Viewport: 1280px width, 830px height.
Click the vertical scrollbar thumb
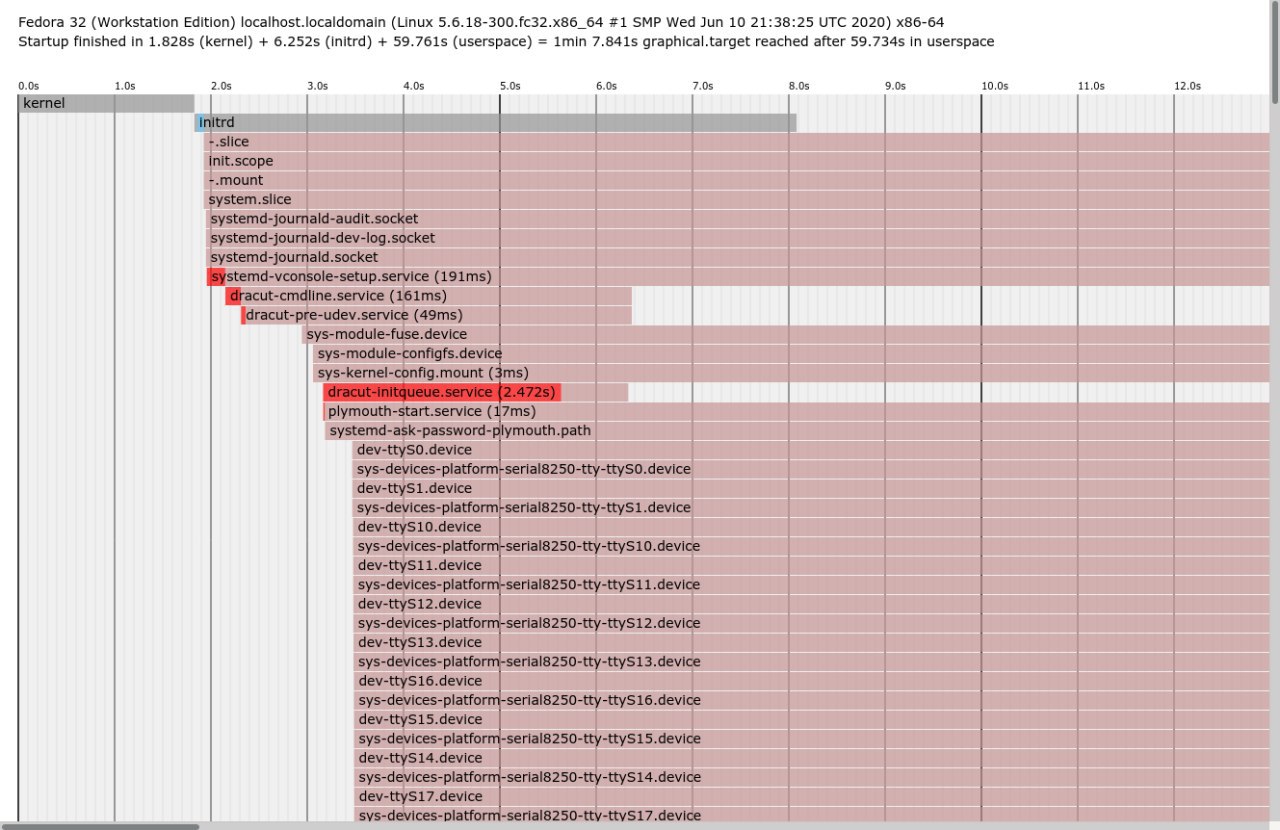1275,52
